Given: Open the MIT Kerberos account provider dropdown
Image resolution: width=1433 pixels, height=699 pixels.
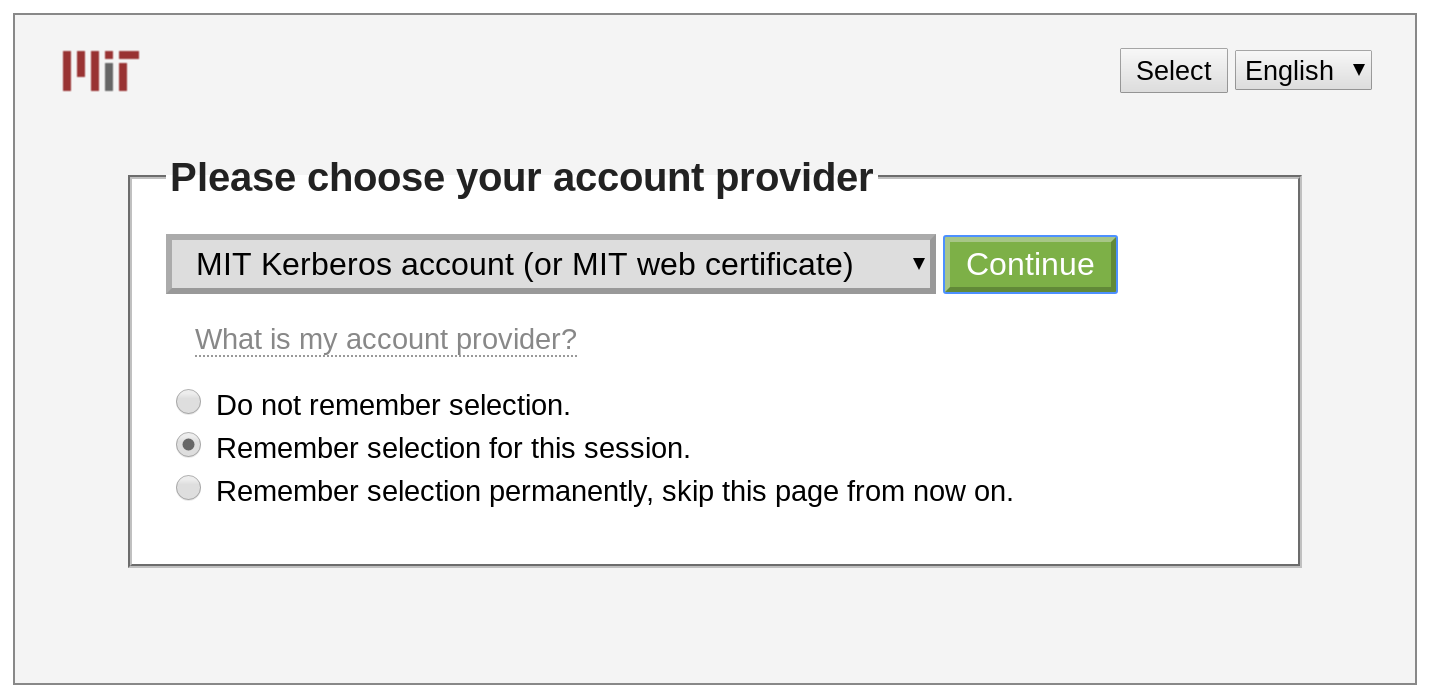Looking at the screenshot, I should point(550,264).
